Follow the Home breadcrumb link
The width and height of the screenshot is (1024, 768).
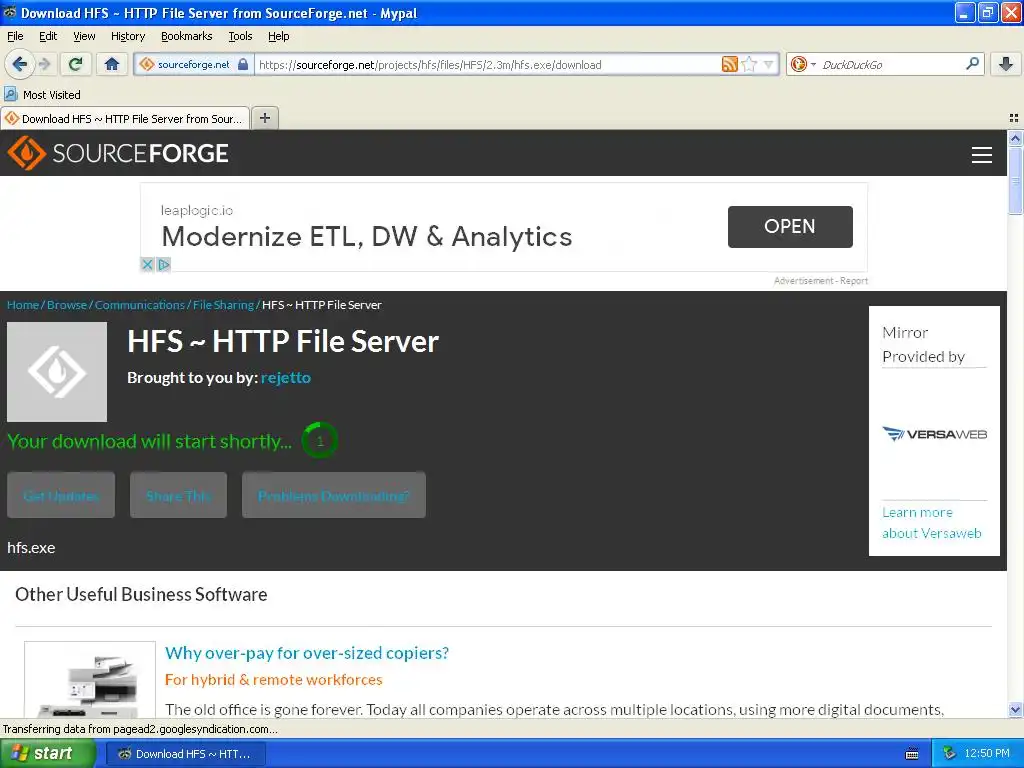[23, 305]
